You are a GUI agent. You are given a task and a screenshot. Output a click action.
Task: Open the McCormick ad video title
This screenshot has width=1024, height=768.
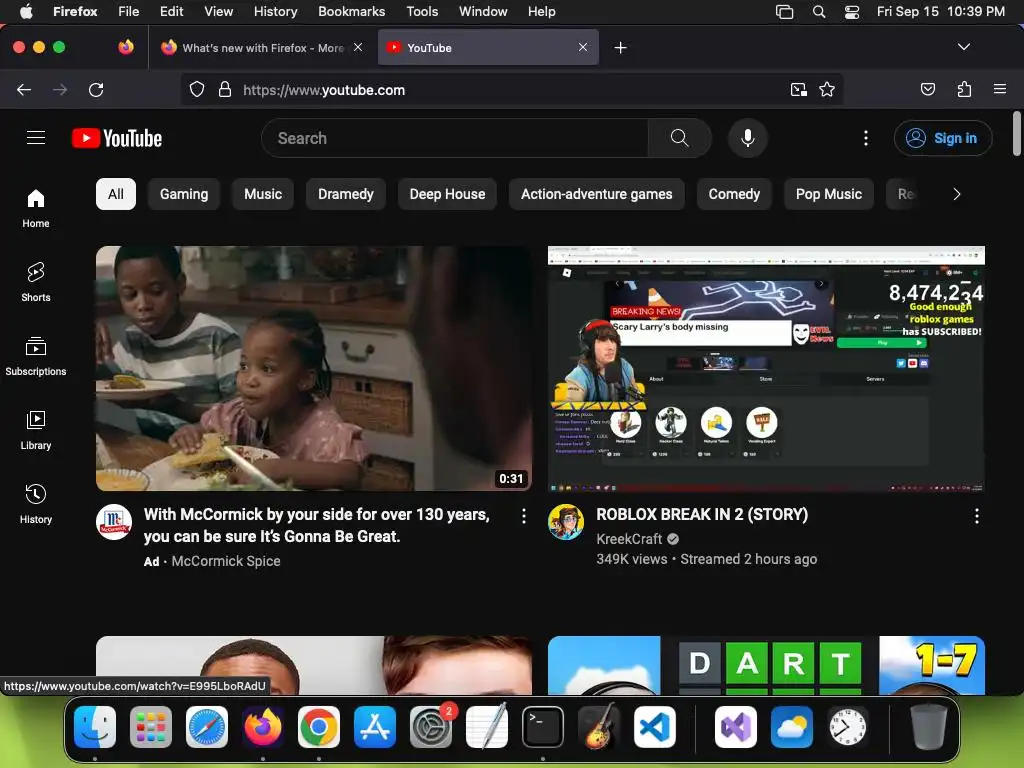pos(317,525)
